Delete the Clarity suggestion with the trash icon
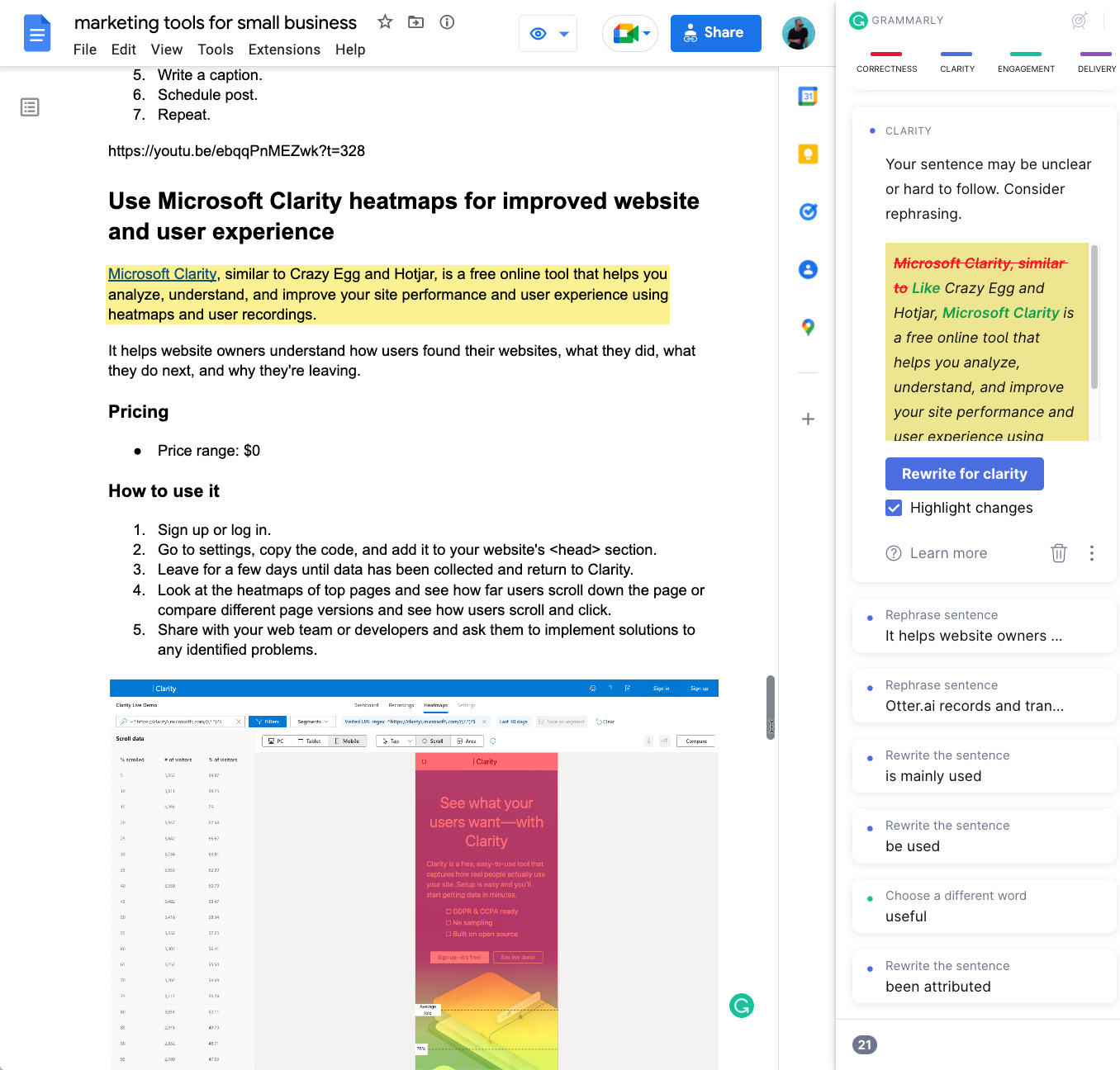 point(1059,553)
